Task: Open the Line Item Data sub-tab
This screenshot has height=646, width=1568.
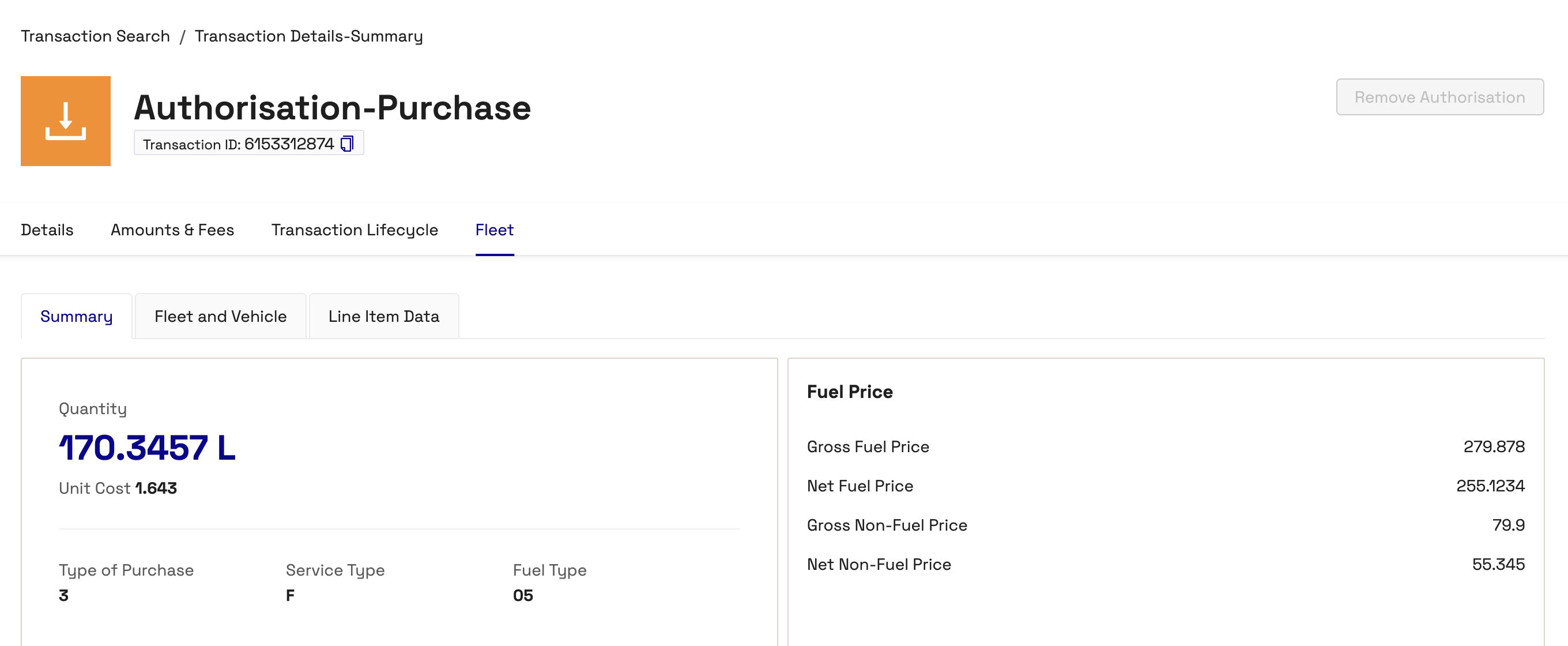Action: [x=383, y=316]
